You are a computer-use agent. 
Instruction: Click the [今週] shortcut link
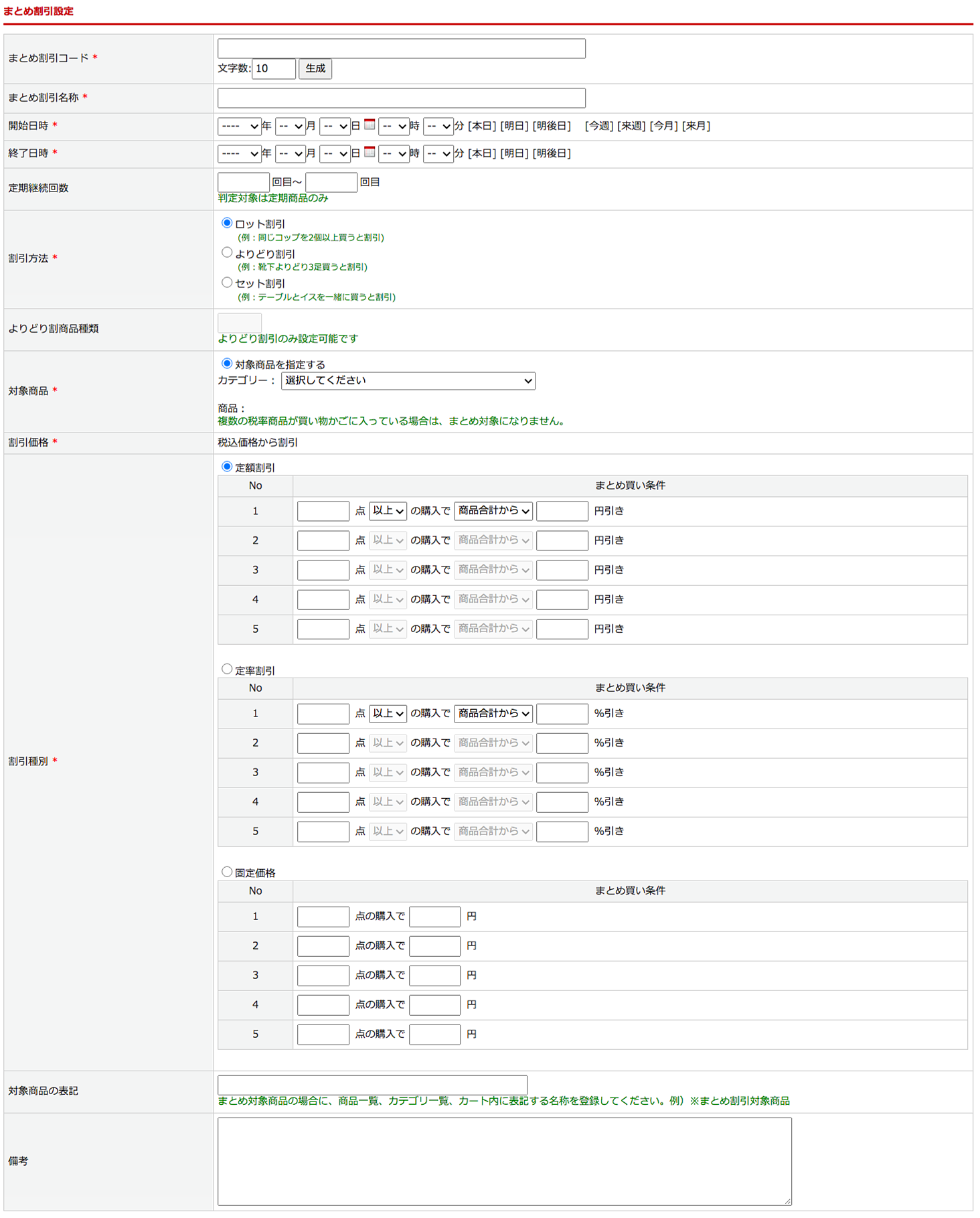coord(598,126)
